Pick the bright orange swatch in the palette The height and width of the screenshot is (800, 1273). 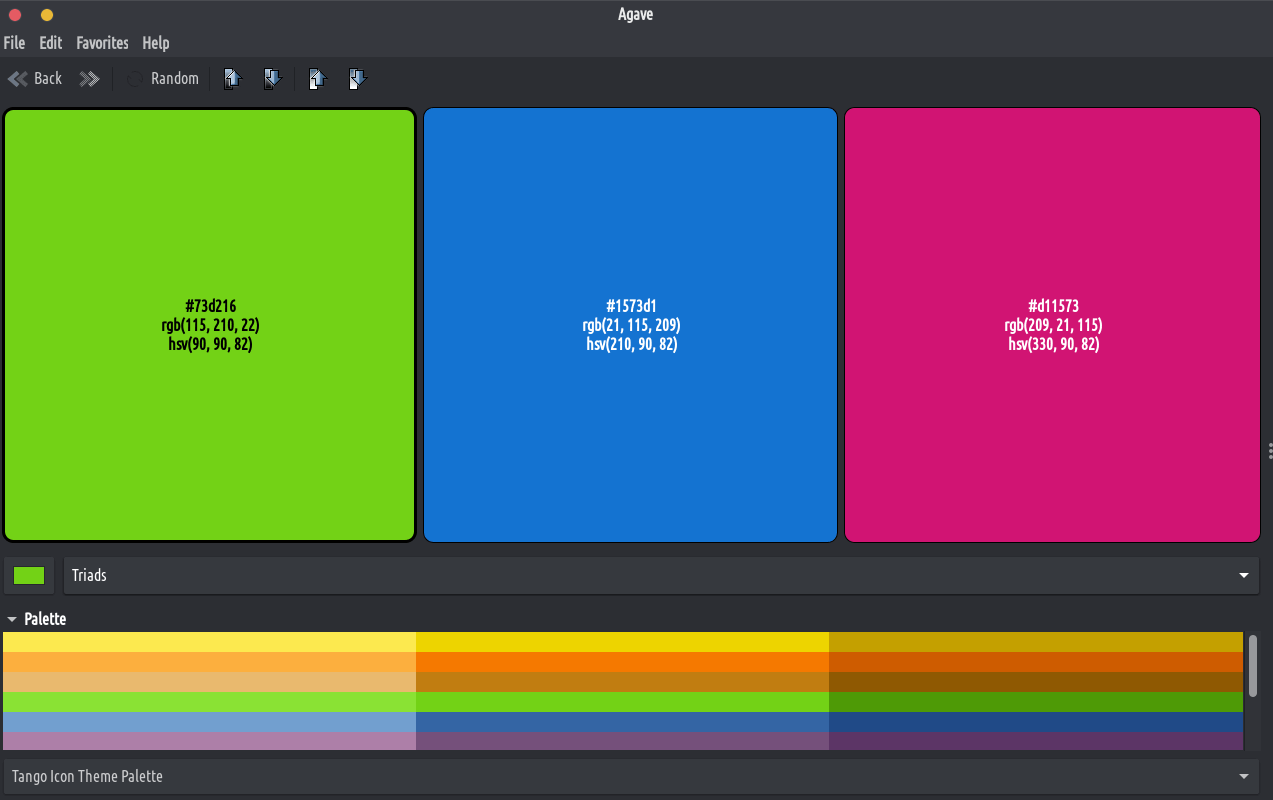point(622,662)
